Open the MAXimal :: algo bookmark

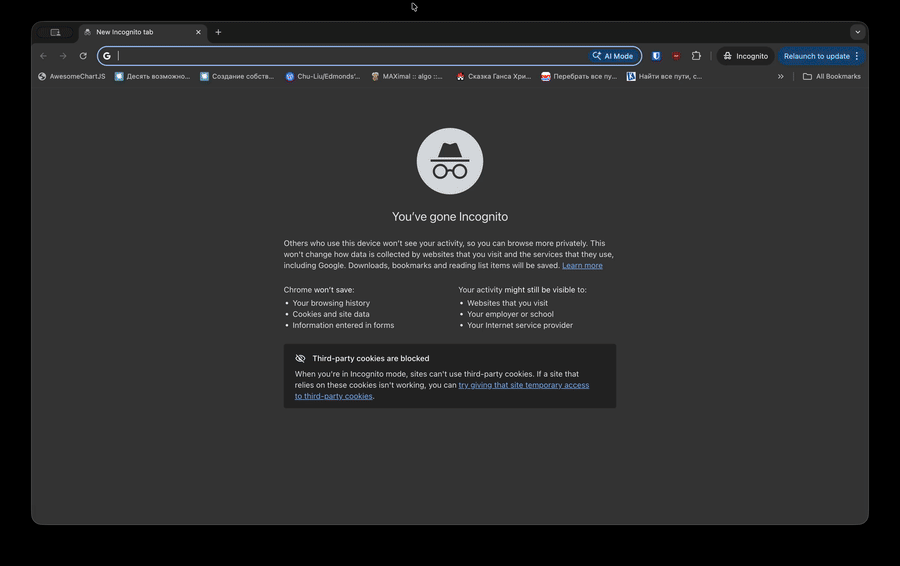(407, 76)
